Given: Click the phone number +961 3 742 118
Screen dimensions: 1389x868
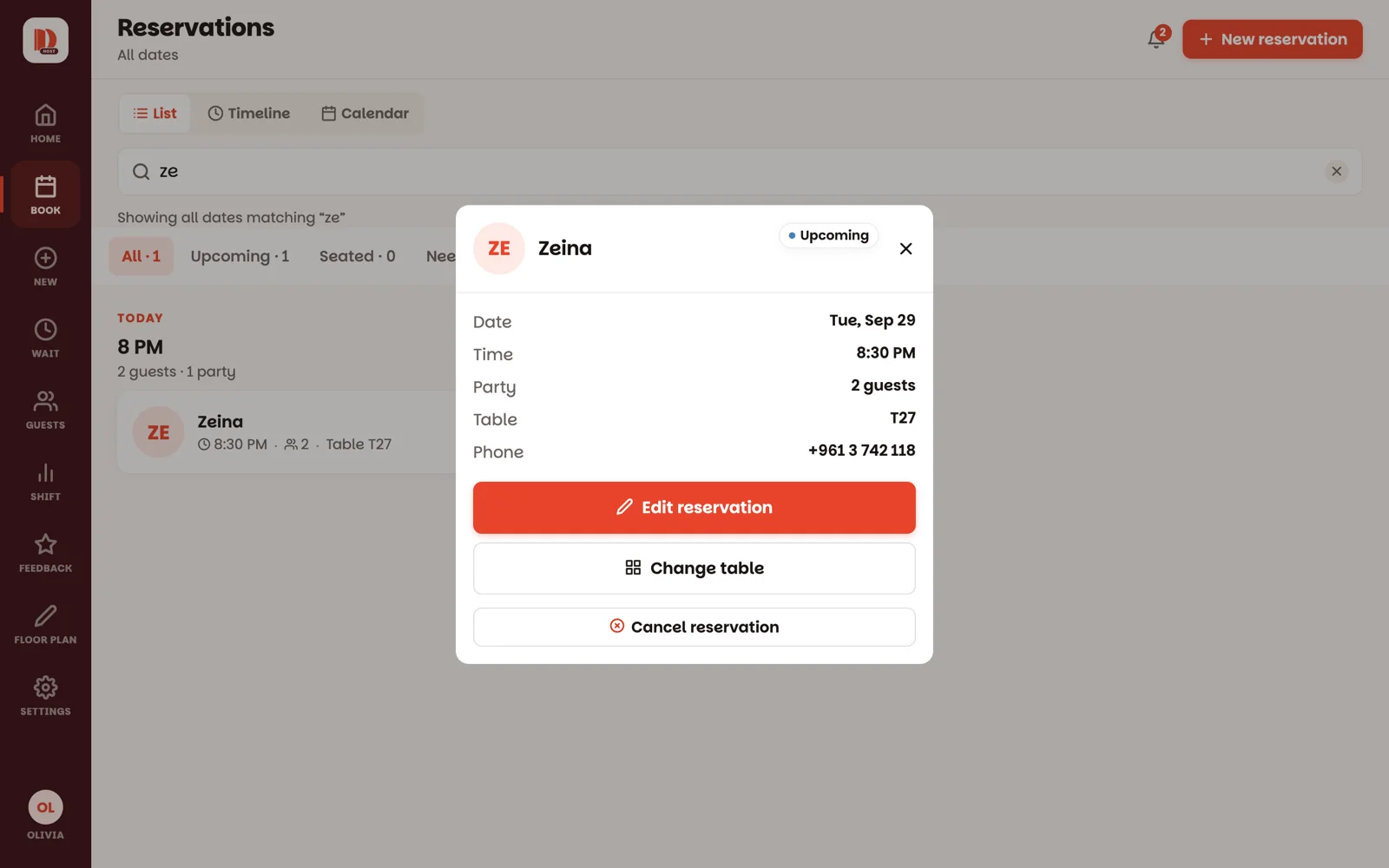Looking at the screenshot, I should coord(861,450).
